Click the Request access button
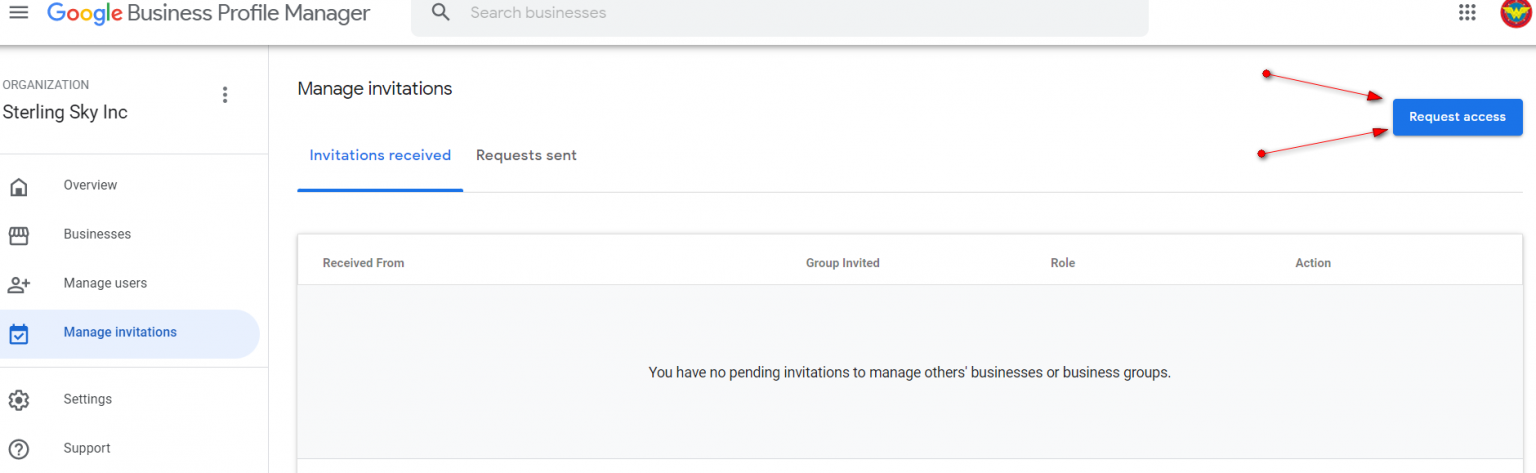The height and width of the screenshot is (473, 1536). click(1457, 117)
